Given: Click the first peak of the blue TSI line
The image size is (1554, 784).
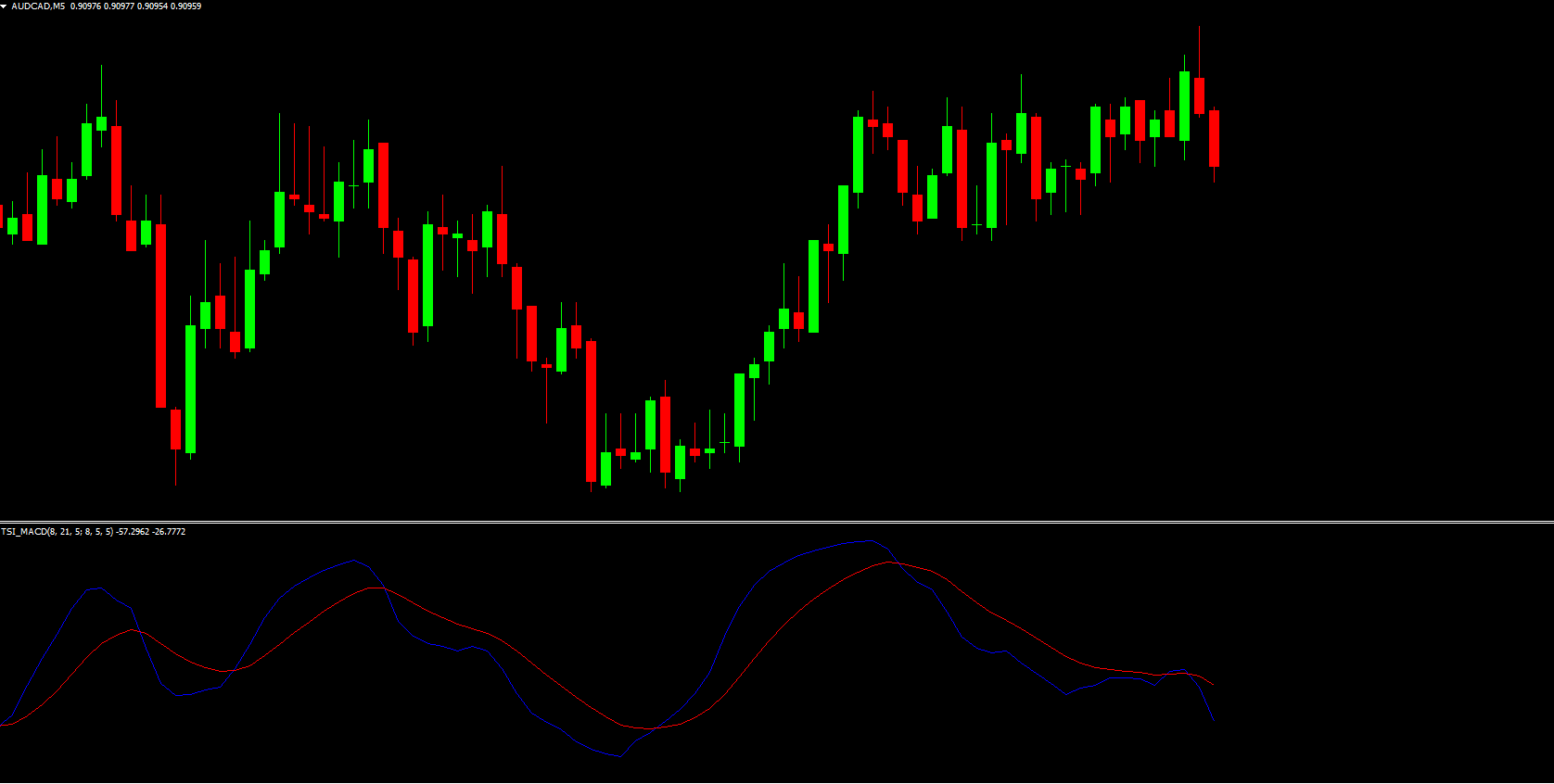Looking at the screenshot, I should coord(98,588).
